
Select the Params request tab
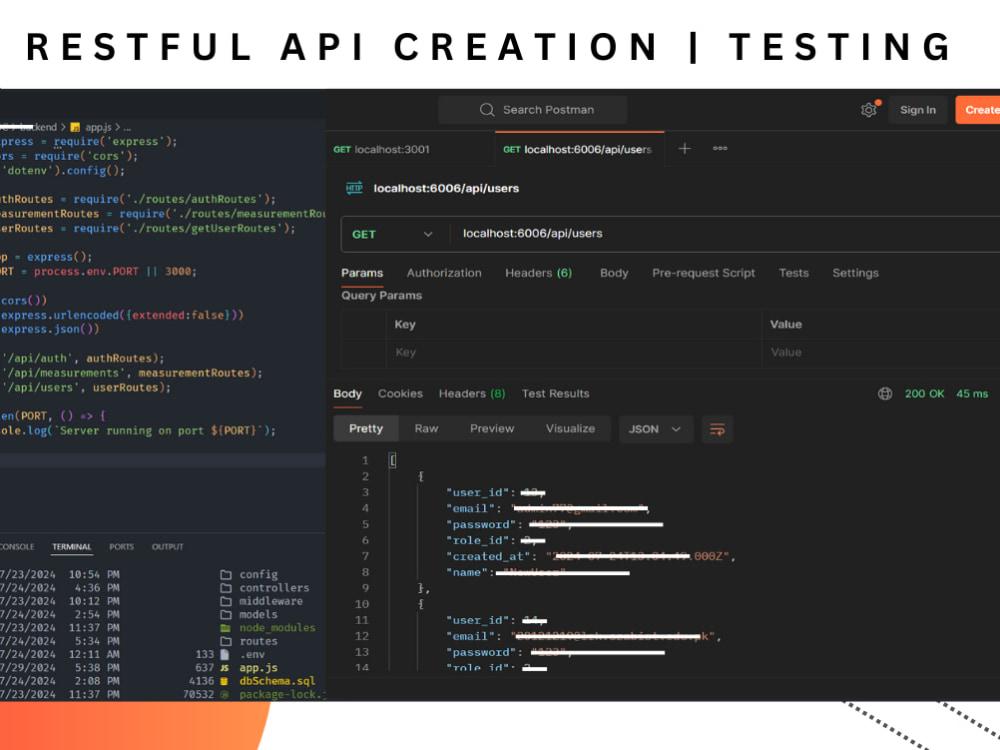pyautogui.click(x=362, y=273)
